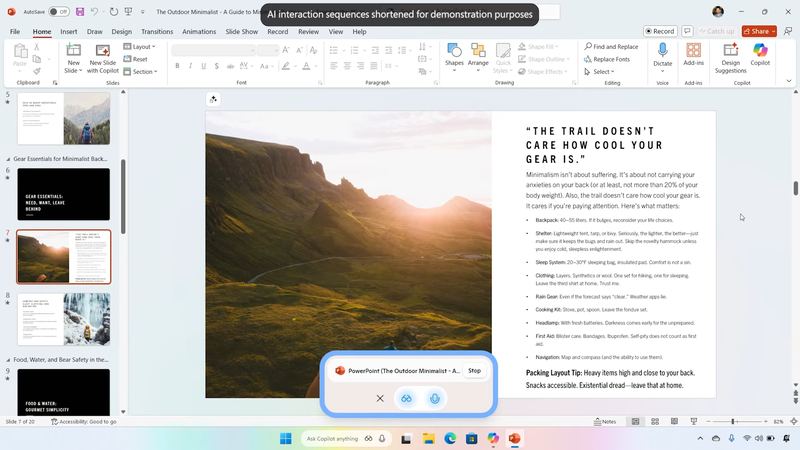The image size is (800, 450).
Task: Collapse the ribbon with chevron
Action: tap(789, 81)
